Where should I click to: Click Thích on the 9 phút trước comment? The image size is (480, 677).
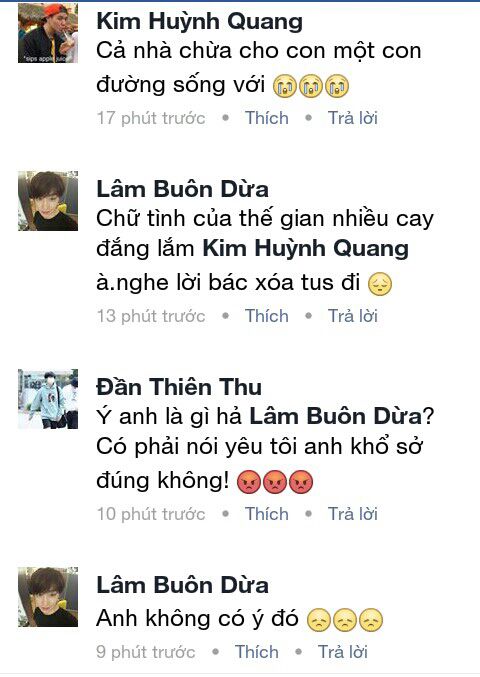coord(256,652)
